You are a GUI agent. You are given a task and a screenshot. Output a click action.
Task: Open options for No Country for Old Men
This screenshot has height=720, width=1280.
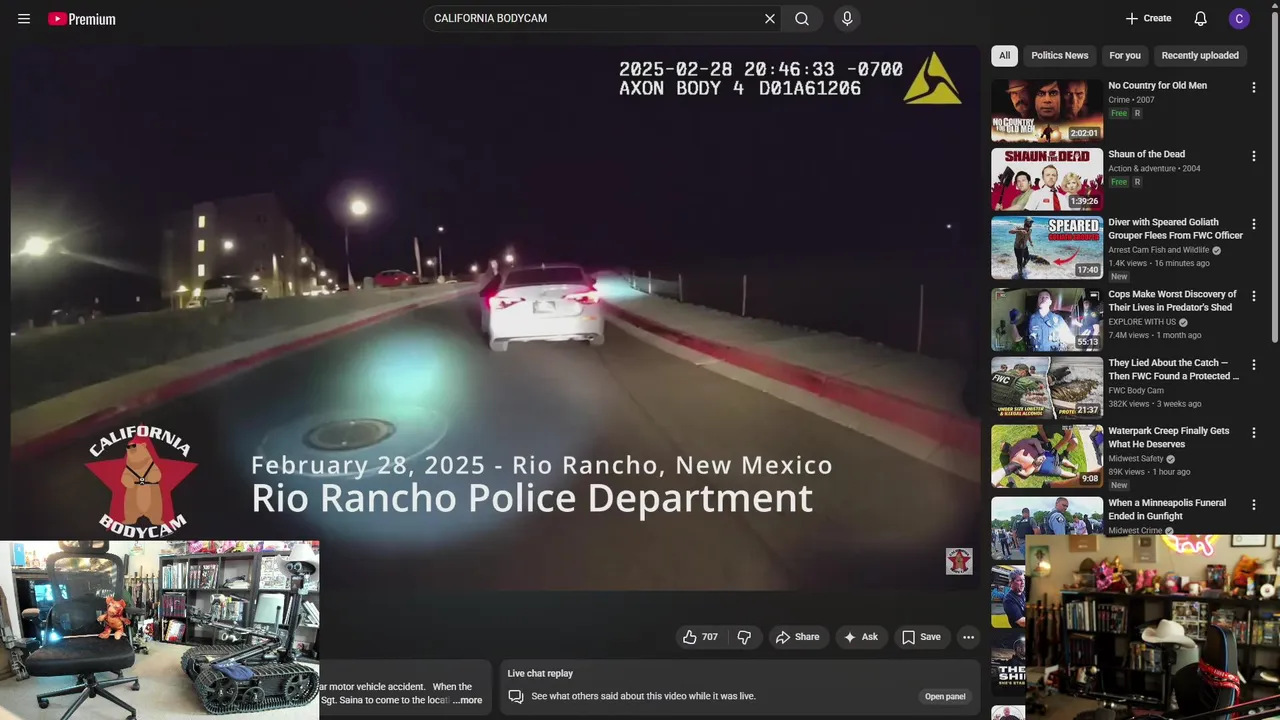(x=1254, y=88)
